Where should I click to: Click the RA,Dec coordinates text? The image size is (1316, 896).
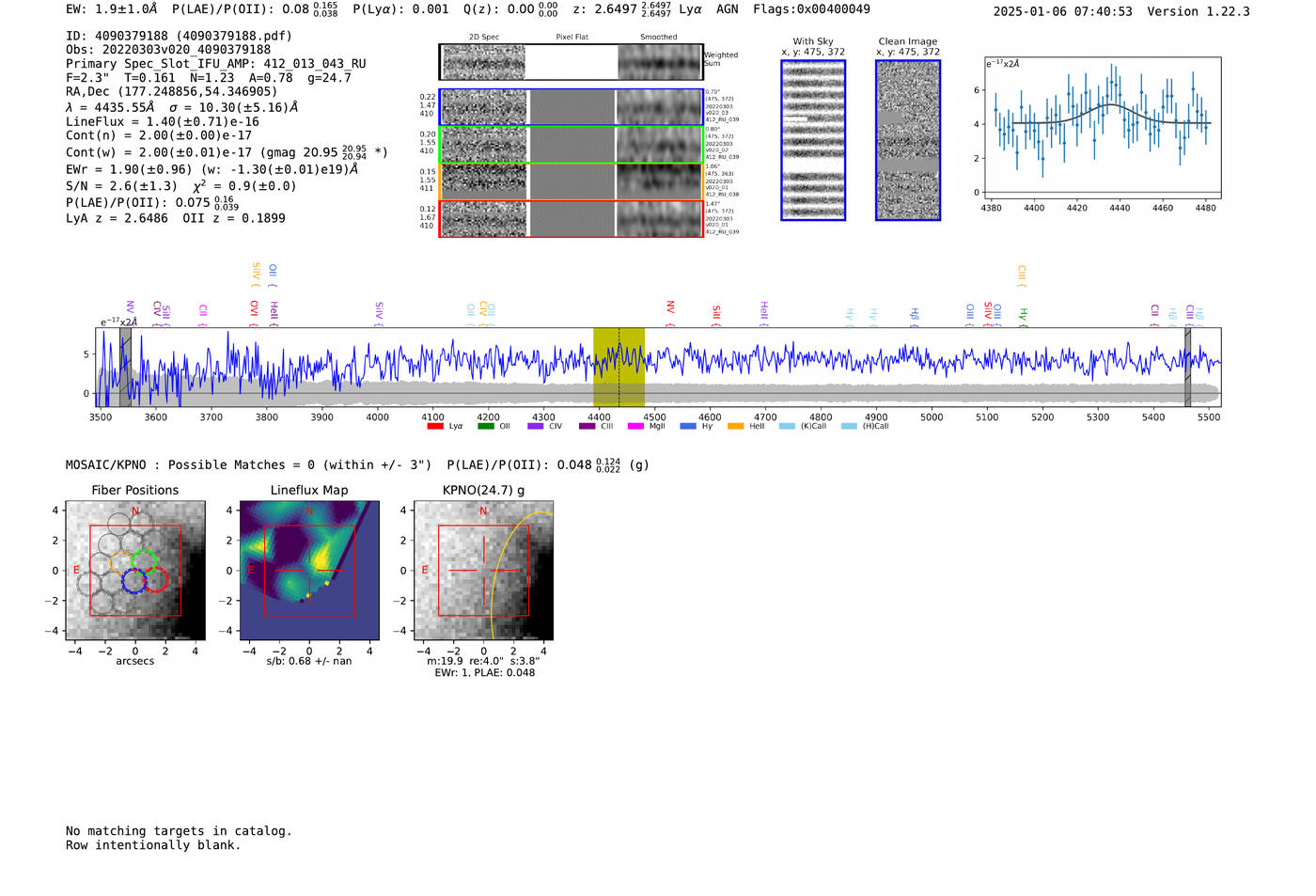tap(172, 91)
